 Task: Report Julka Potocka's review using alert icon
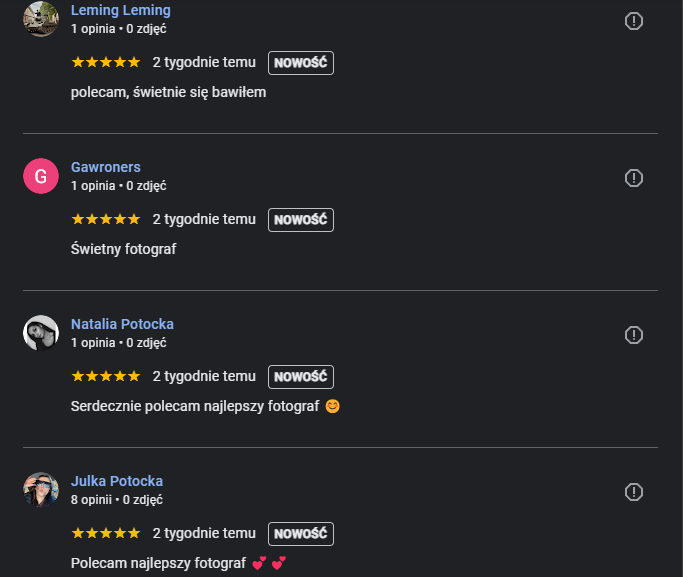(x=633, y=491)
